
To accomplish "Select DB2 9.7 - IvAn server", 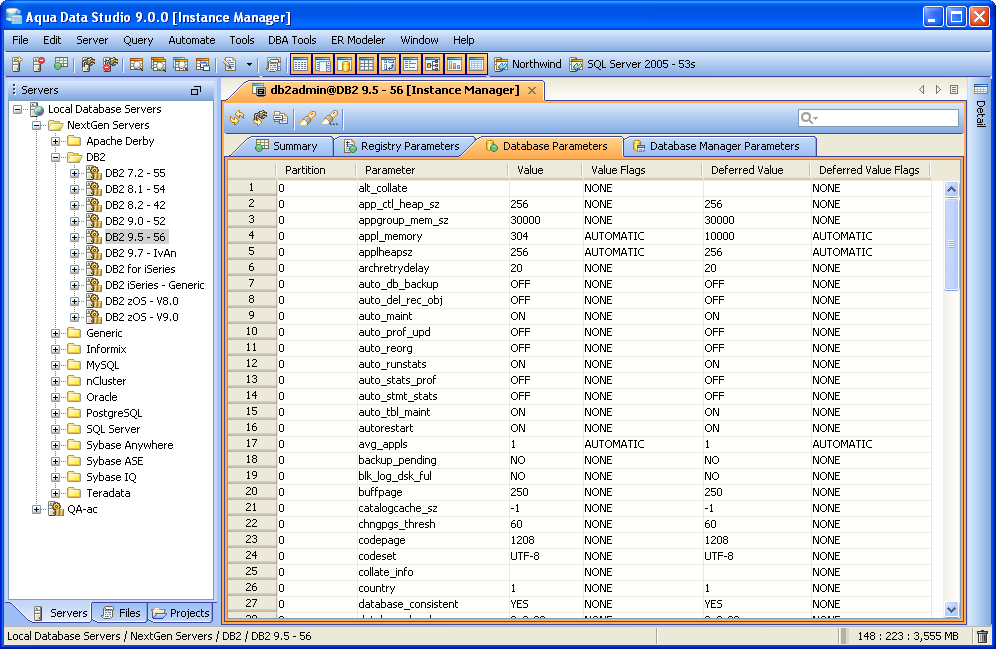I will click(x=140, y=253).
